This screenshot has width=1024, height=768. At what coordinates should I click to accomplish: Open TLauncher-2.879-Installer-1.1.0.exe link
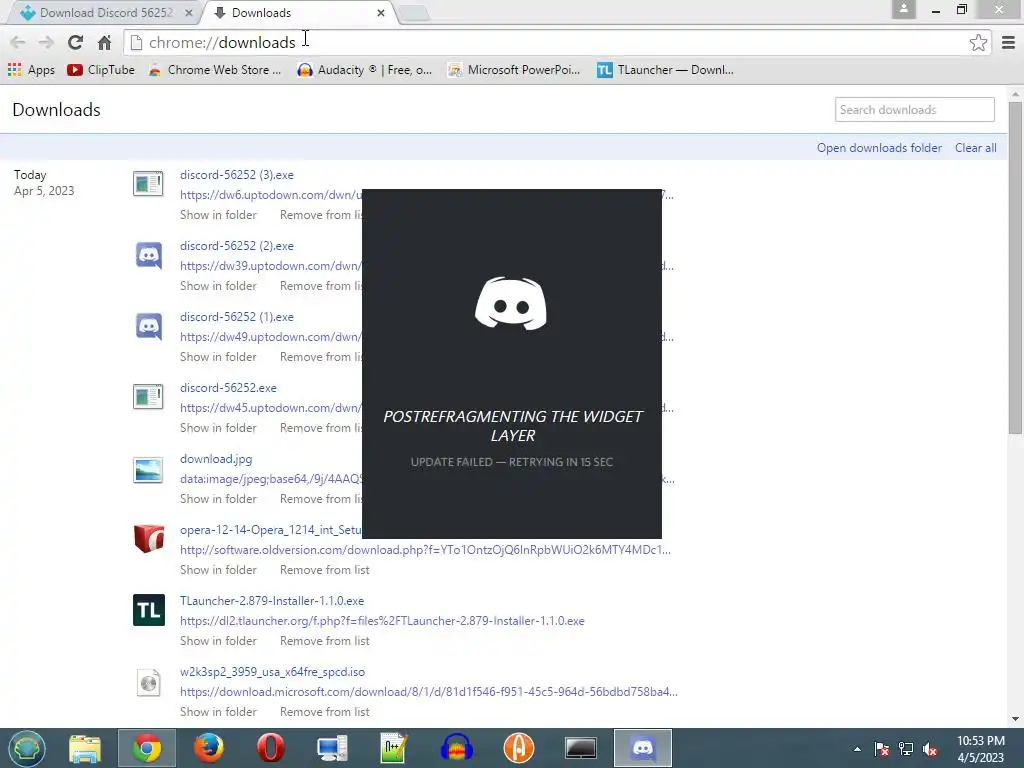coord(272,601)
